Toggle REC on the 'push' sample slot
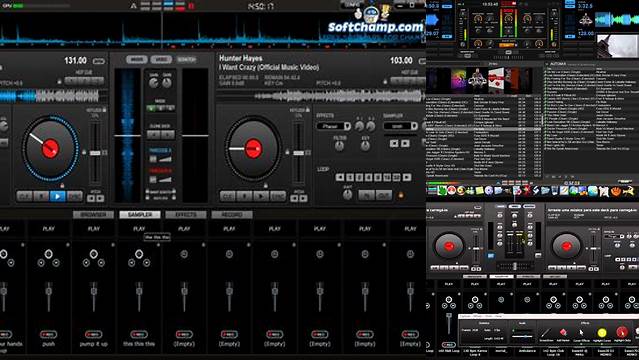The height and width of the screenshot is (360, 639). coord(48,334)
